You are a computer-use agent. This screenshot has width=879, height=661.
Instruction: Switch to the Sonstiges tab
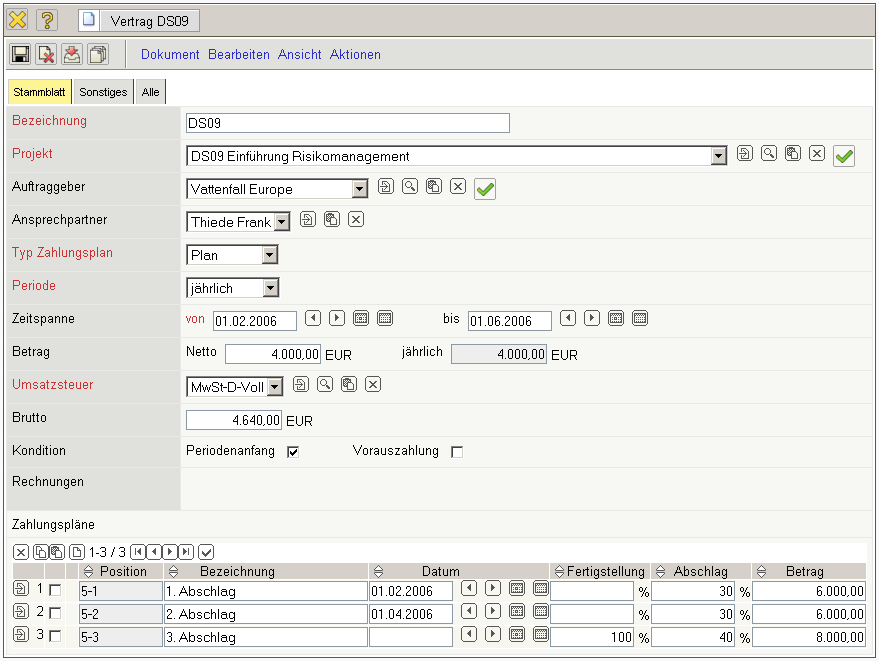pyautogui.click(x=103, y=92)
